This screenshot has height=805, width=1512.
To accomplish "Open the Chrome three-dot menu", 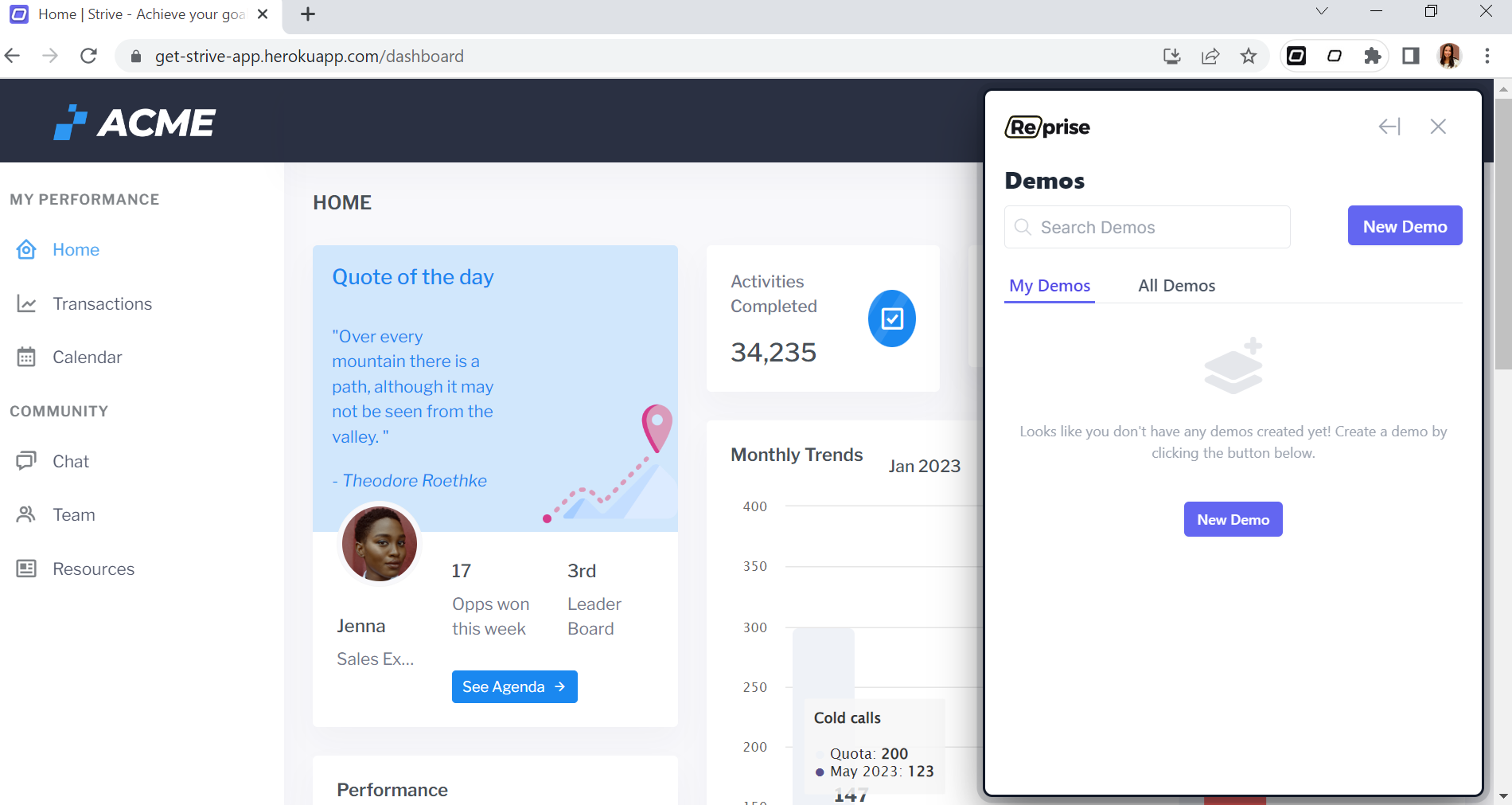I will pyautogui.click(x=1487, y=56).
